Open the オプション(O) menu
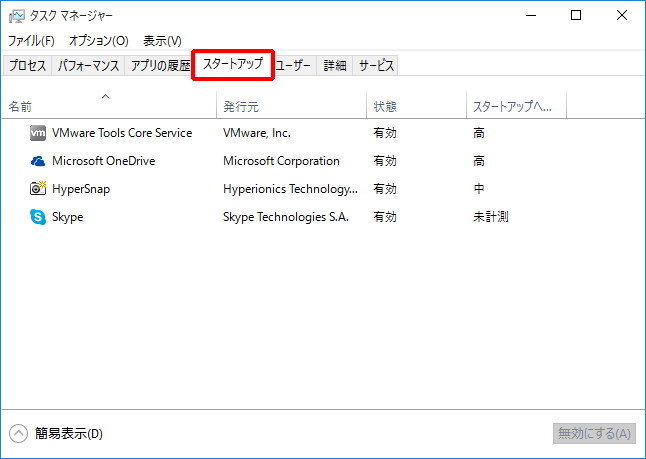646x459 pixels. pyautogui.click(x=99, y=41)
